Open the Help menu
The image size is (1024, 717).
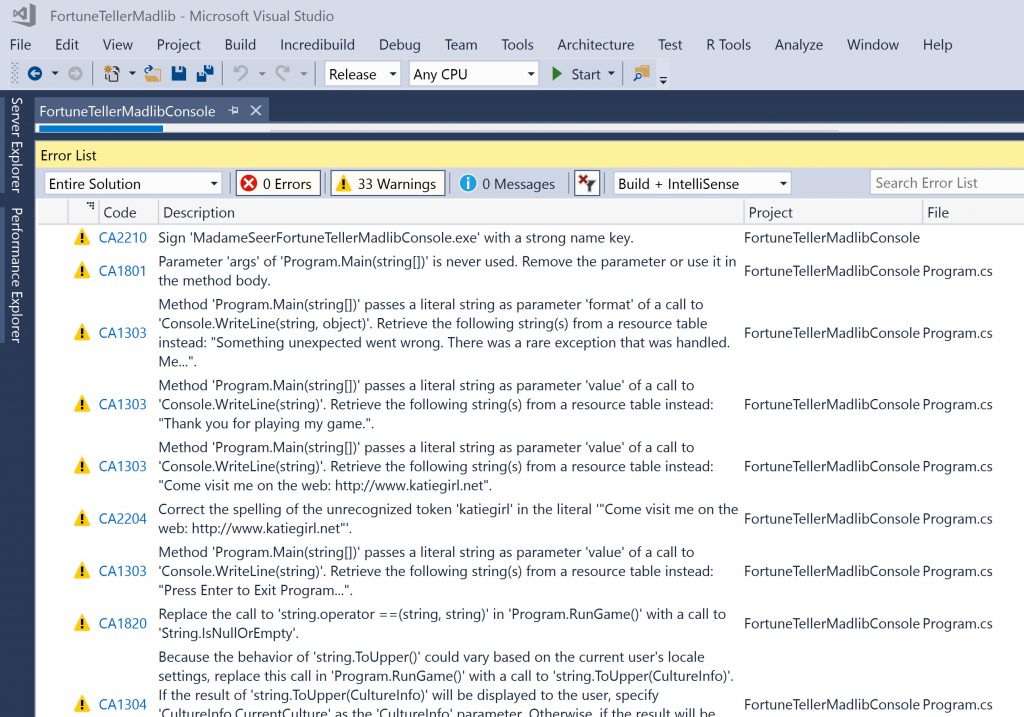(937, 44)
